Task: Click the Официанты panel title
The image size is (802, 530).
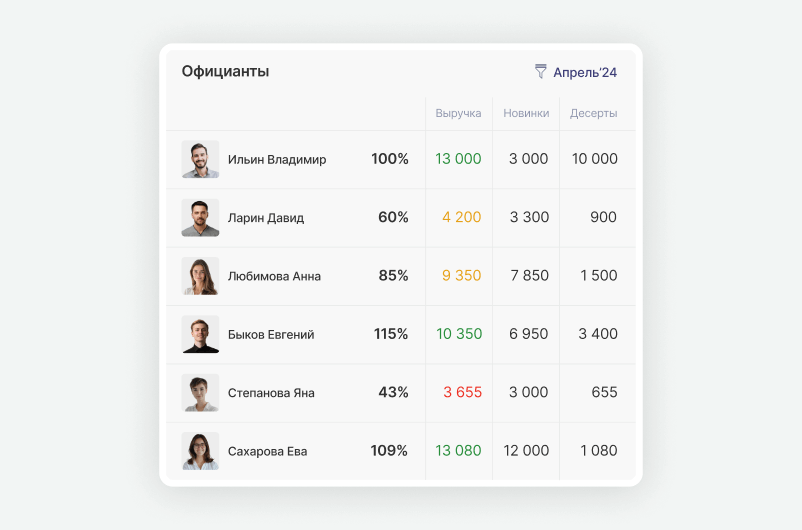Action: [225, 72]
